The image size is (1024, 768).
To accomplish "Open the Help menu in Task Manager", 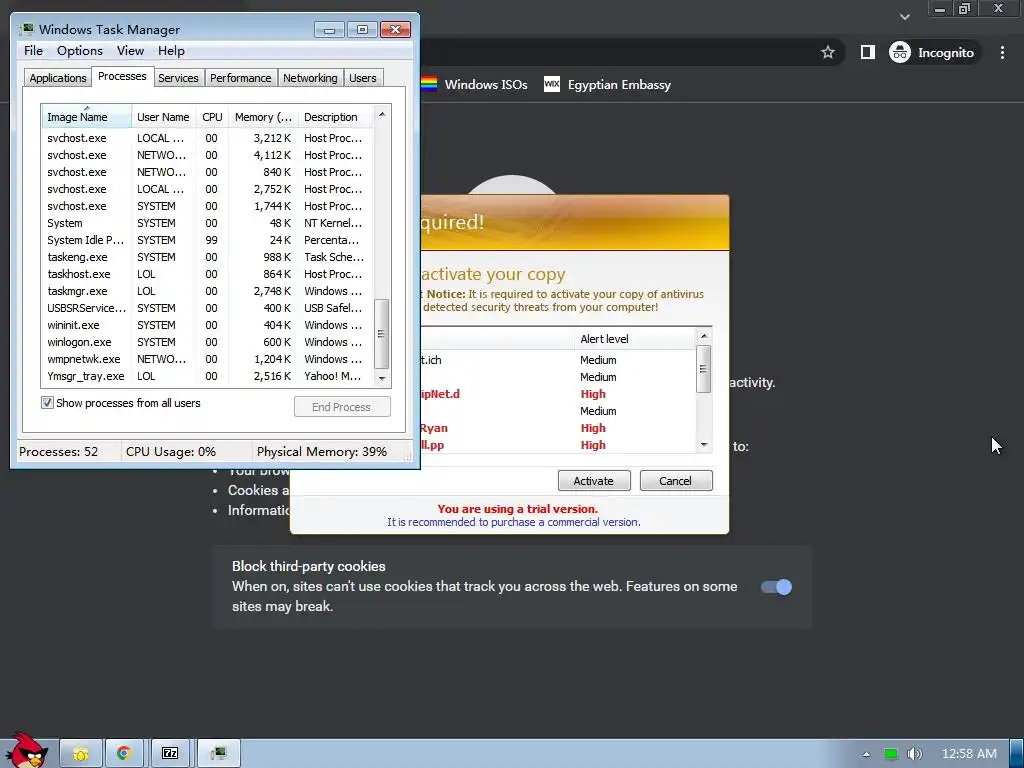I will (171, 51).
